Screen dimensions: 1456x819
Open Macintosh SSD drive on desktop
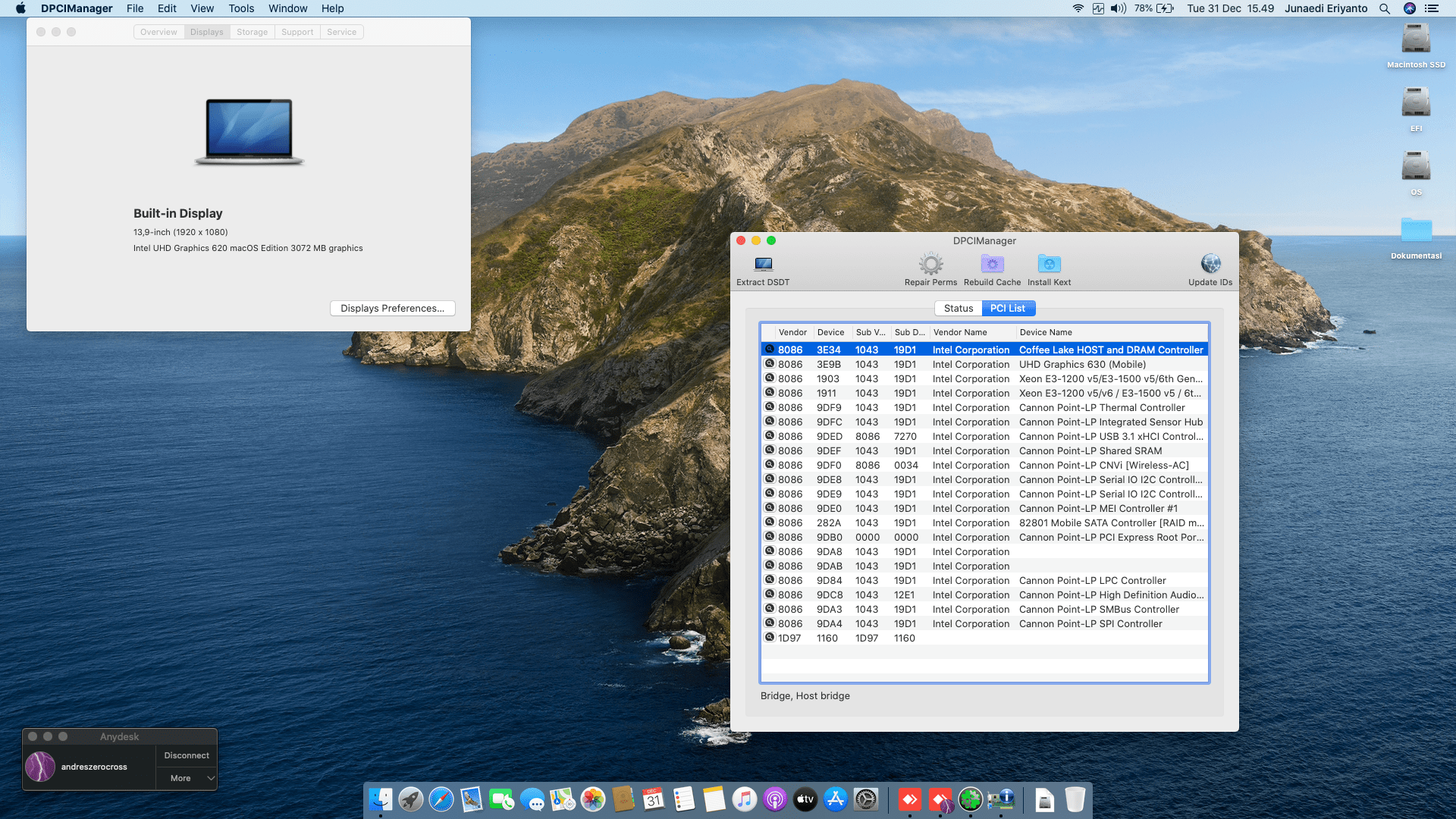click(x=1416, y=39)
